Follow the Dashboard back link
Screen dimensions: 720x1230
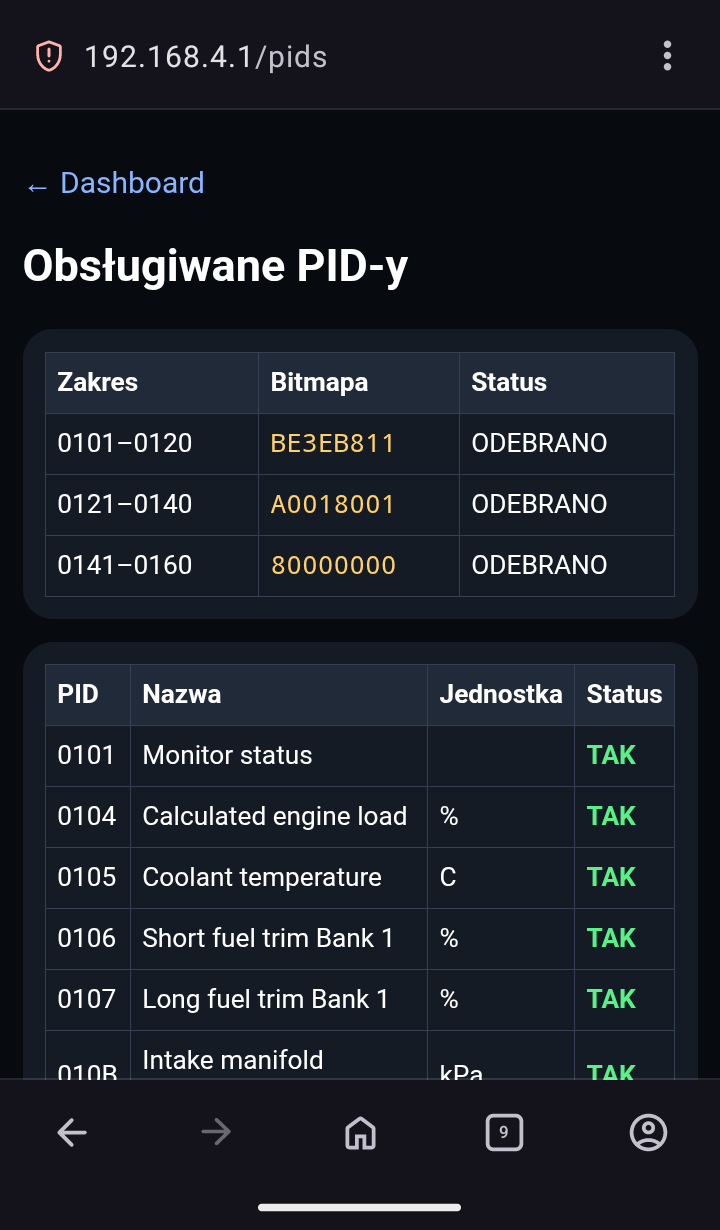tap(114, 183)
